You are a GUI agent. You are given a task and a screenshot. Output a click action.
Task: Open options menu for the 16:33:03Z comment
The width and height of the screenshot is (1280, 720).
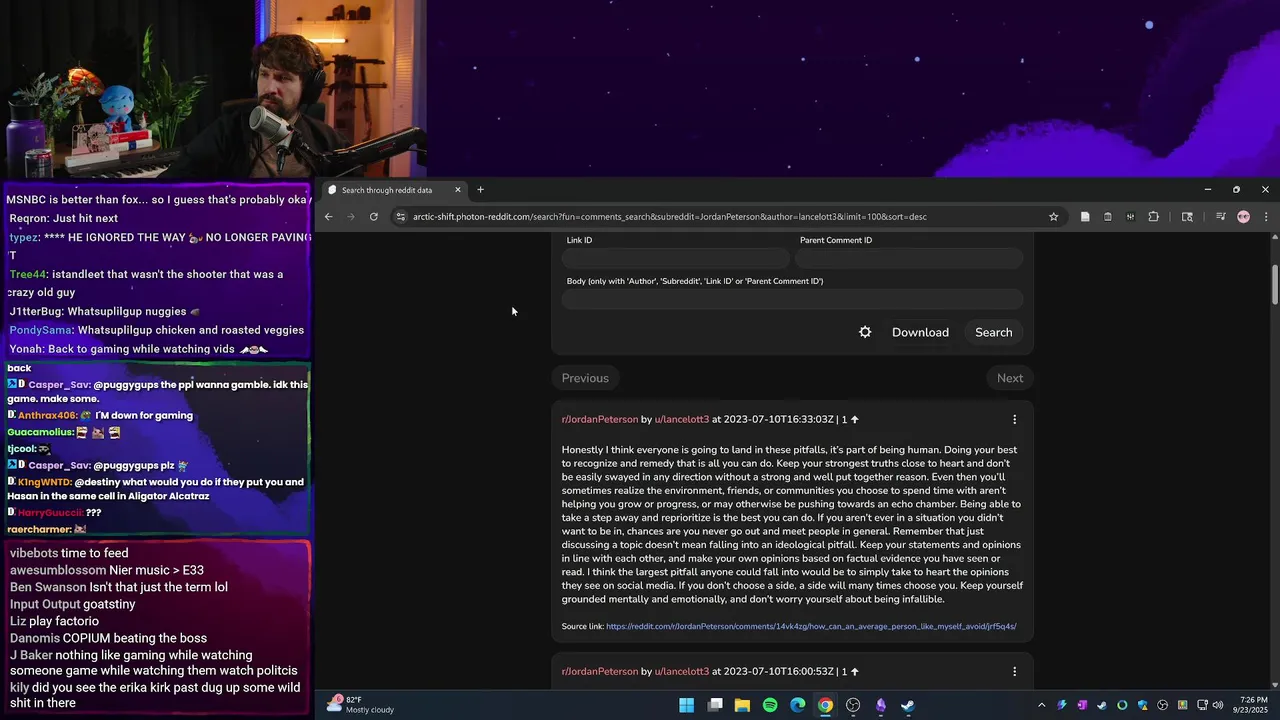coord(1014,420)
